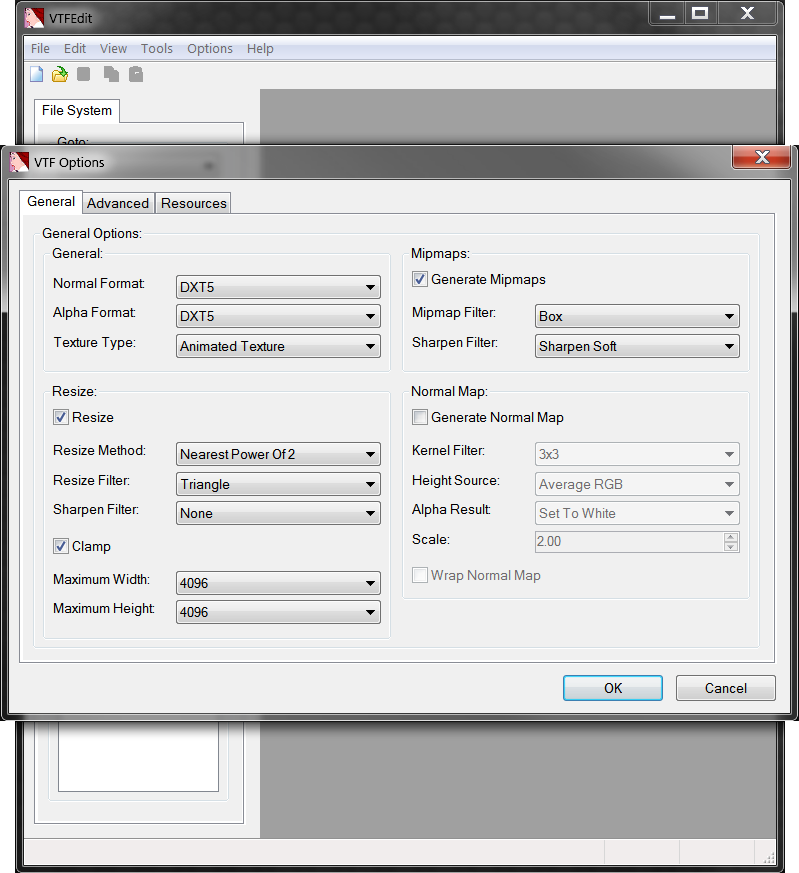Click the File System tab in main window
This screenshot has height=873, width=799.
tap(77, 110)
